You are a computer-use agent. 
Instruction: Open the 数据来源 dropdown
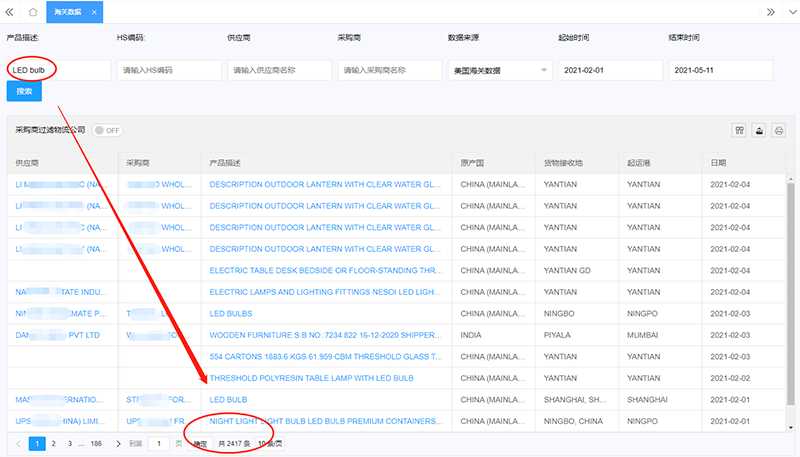pyautogui.click(x=499, y=71)
